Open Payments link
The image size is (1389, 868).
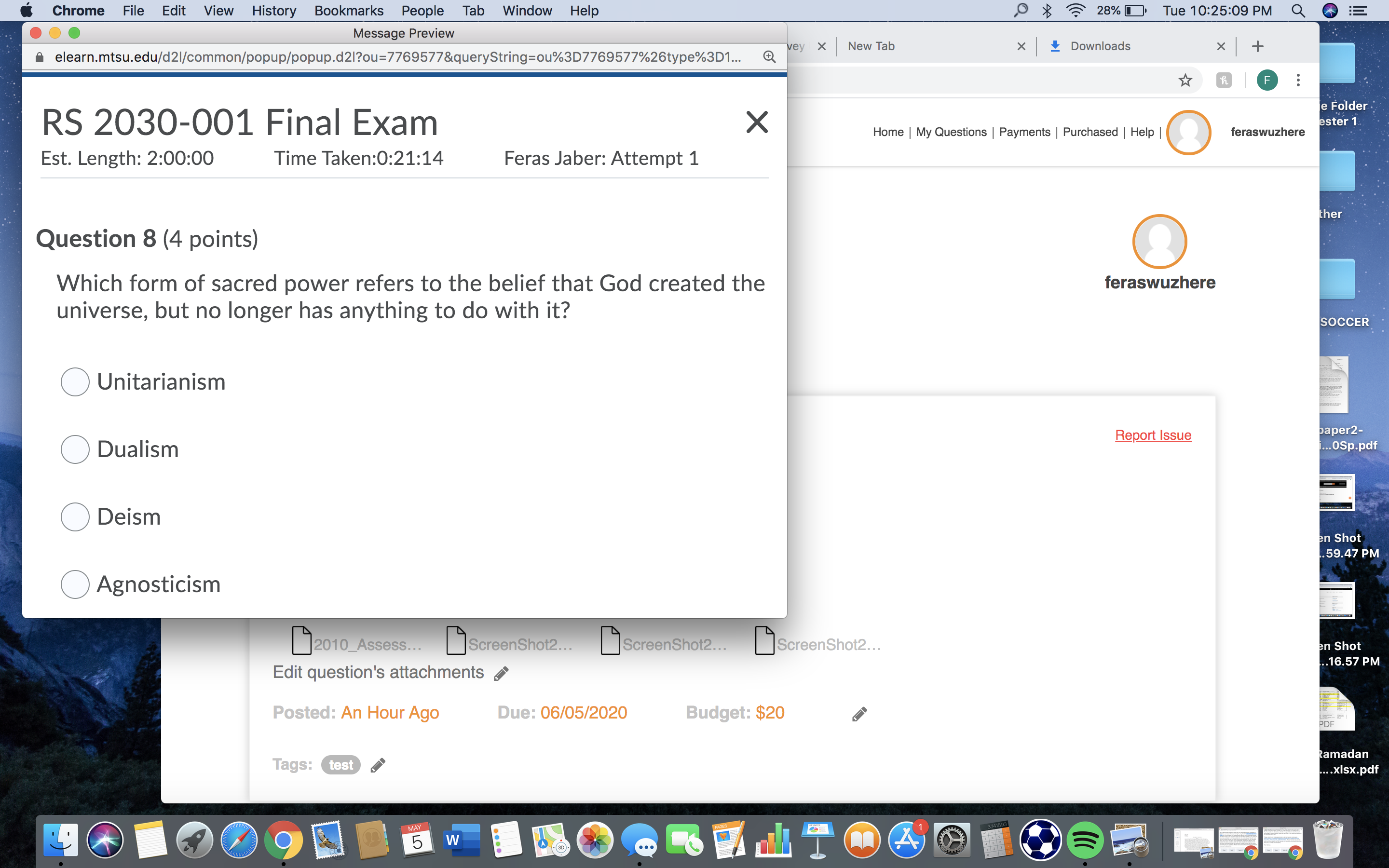tap(1024, 132)
